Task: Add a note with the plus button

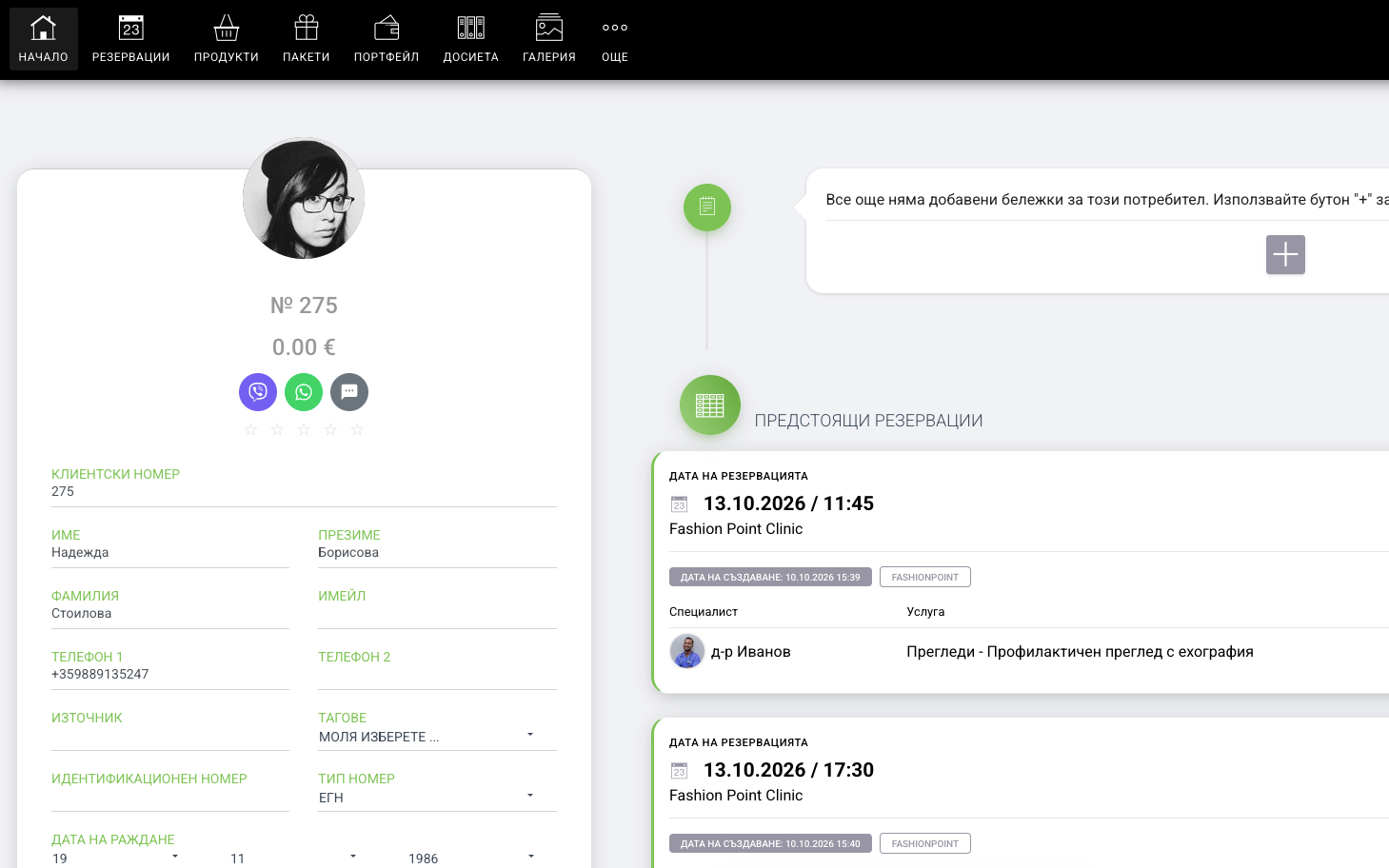Action: (1285, 255)
